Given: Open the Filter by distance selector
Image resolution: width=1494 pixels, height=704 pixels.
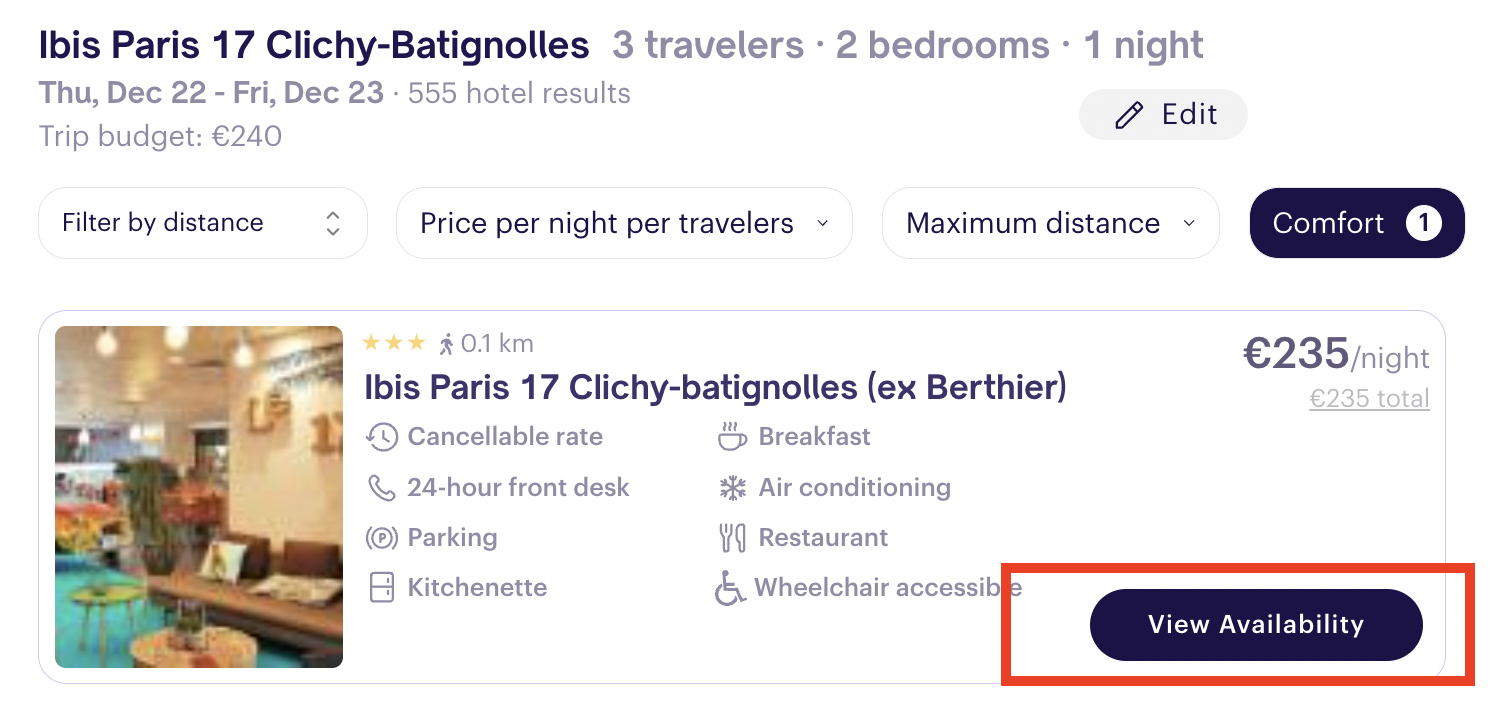Looking at the screenshot, I should (x=203, y=223).
